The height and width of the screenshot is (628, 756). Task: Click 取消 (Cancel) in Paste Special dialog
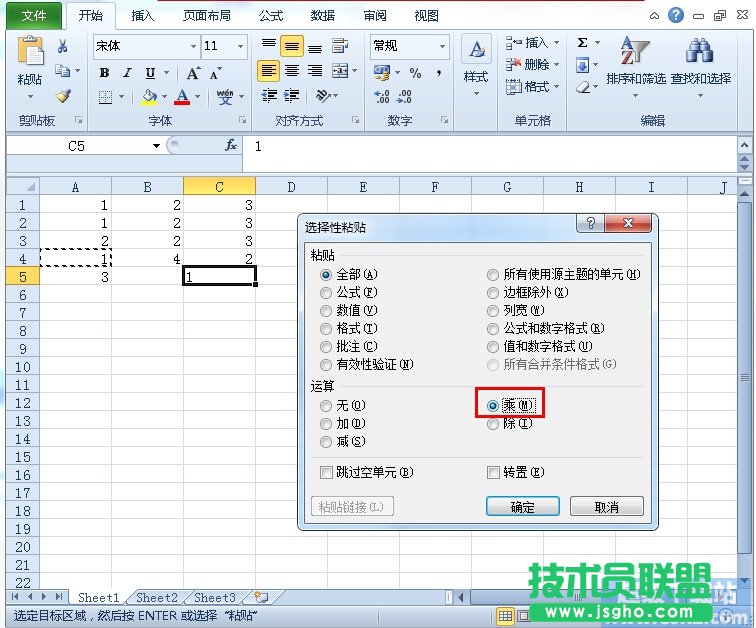pyautogui.click(x=607, y=507)
